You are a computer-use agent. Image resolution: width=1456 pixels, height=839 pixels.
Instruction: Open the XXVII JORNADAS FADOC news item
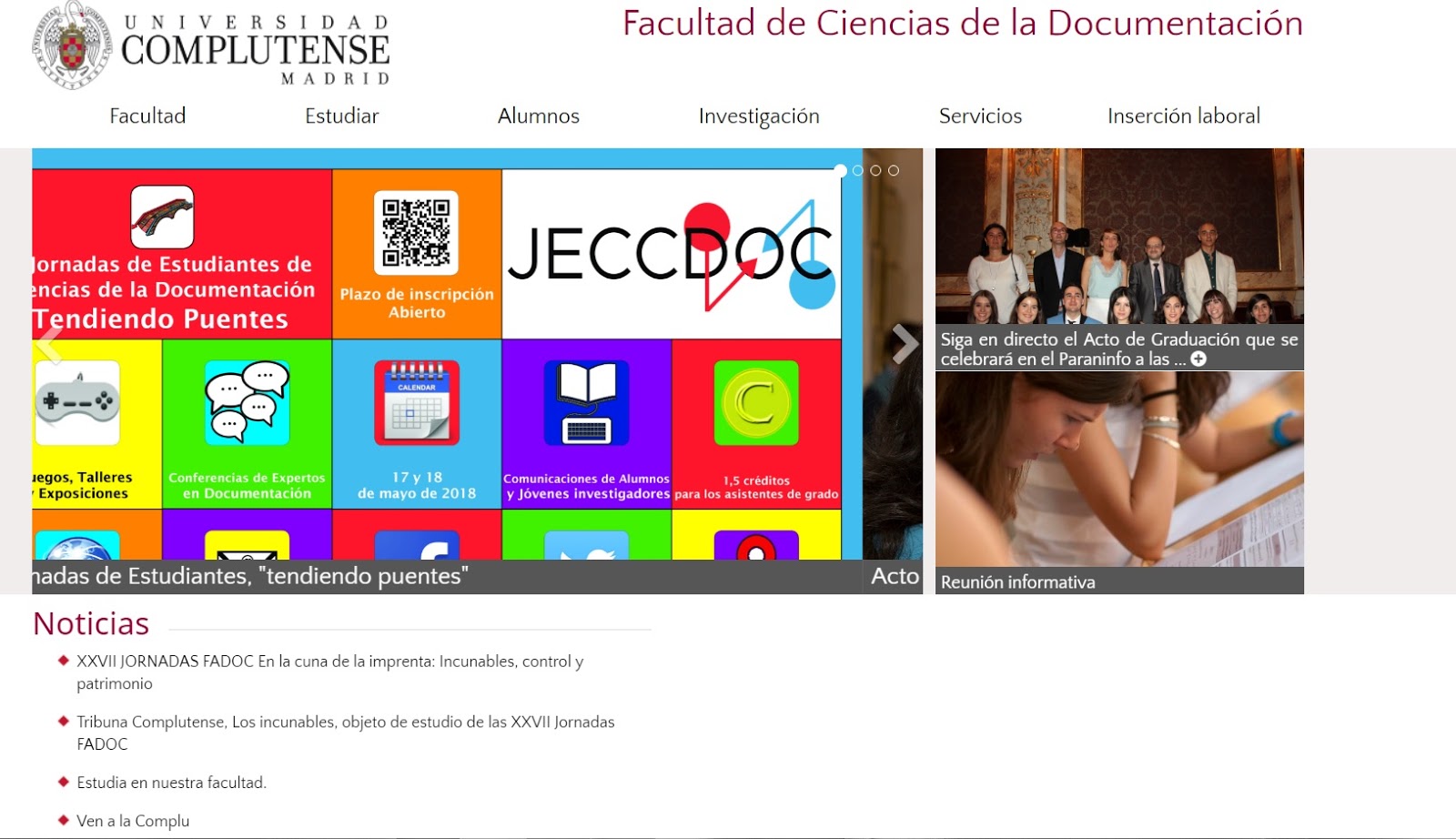click(x=330, y=672)
